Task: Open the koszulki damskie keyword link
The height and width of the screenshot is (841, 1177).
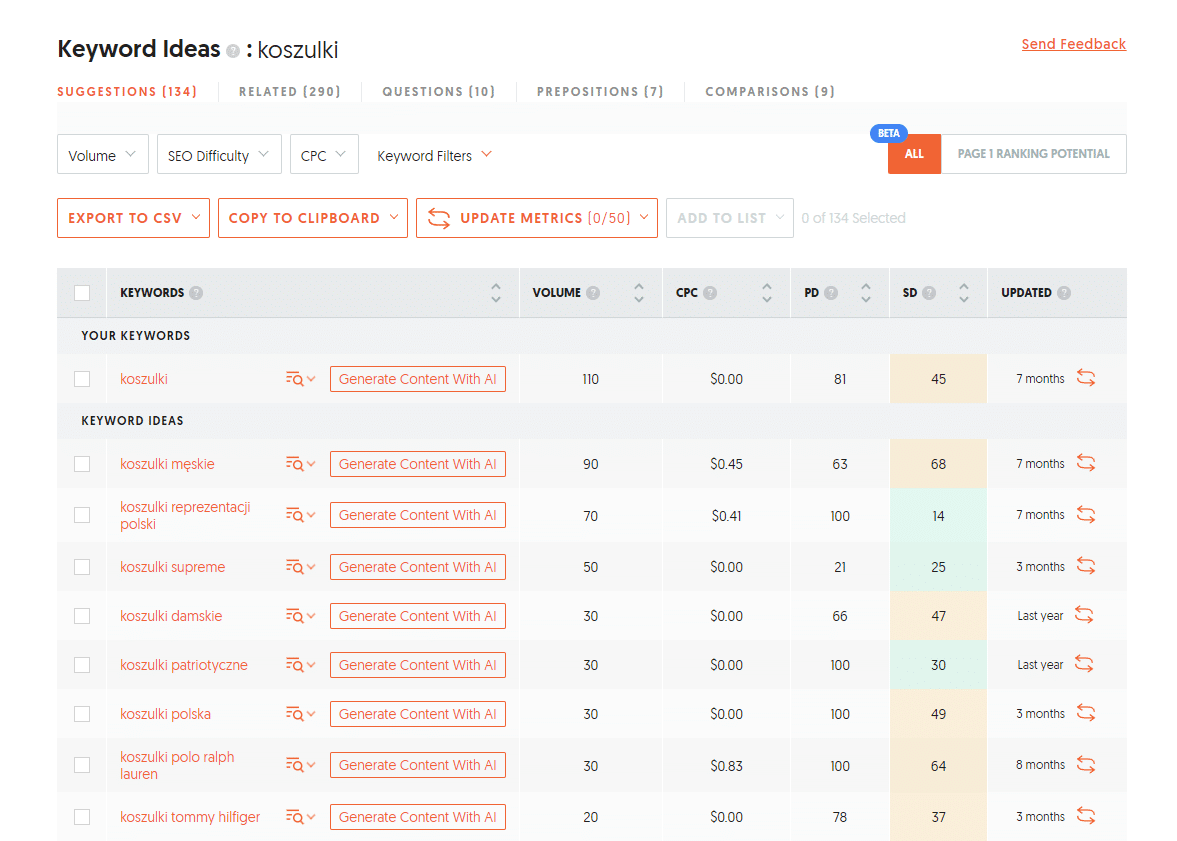Action: click(x=171, y=616)
